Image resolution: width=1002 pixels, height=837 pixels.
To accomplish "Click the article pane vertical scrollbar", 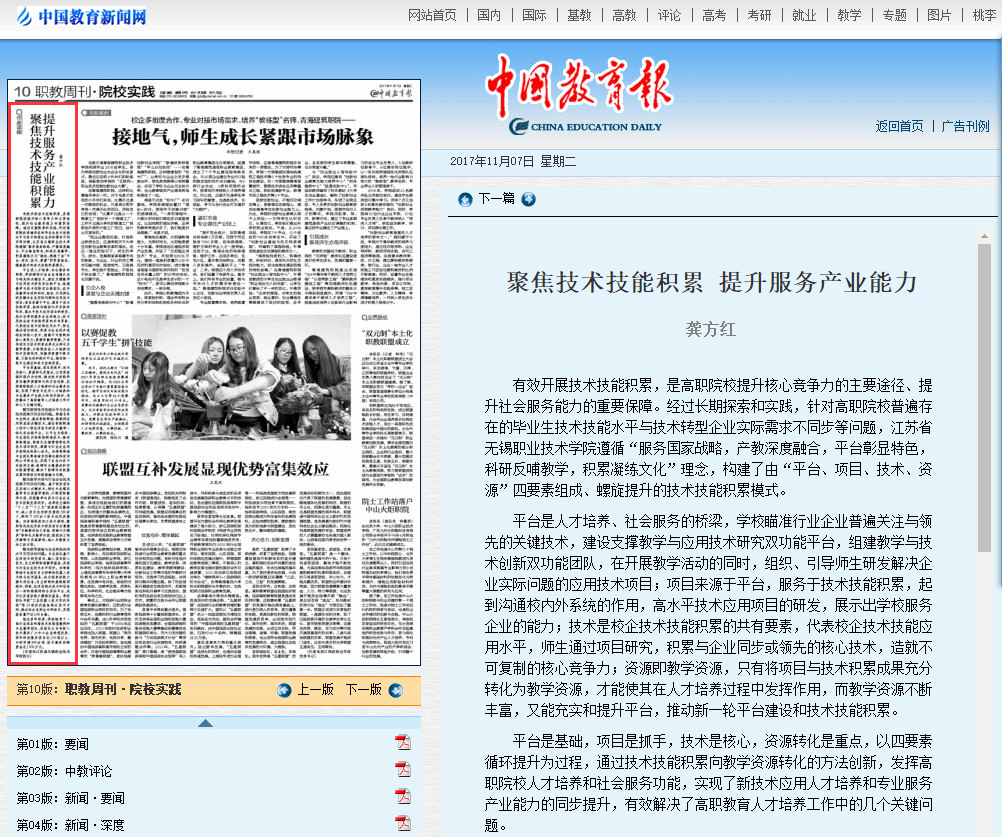I will 984,400.
